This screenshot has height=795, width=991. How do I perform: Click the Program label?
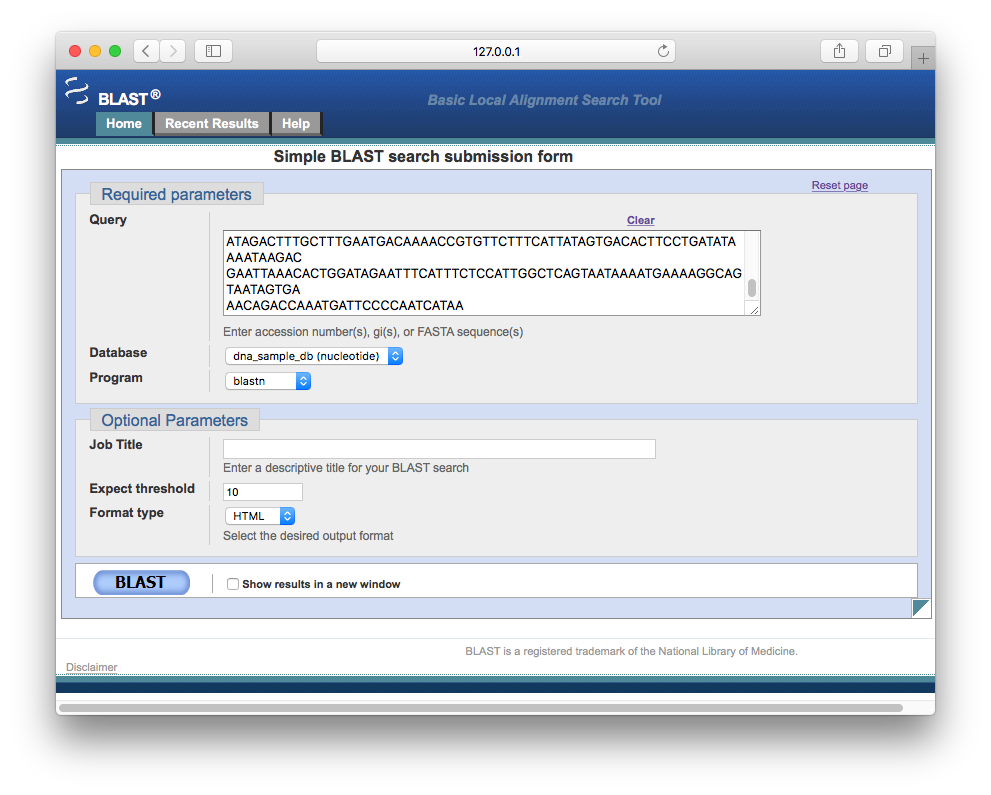pyautogui.click(x=116, y=377)
